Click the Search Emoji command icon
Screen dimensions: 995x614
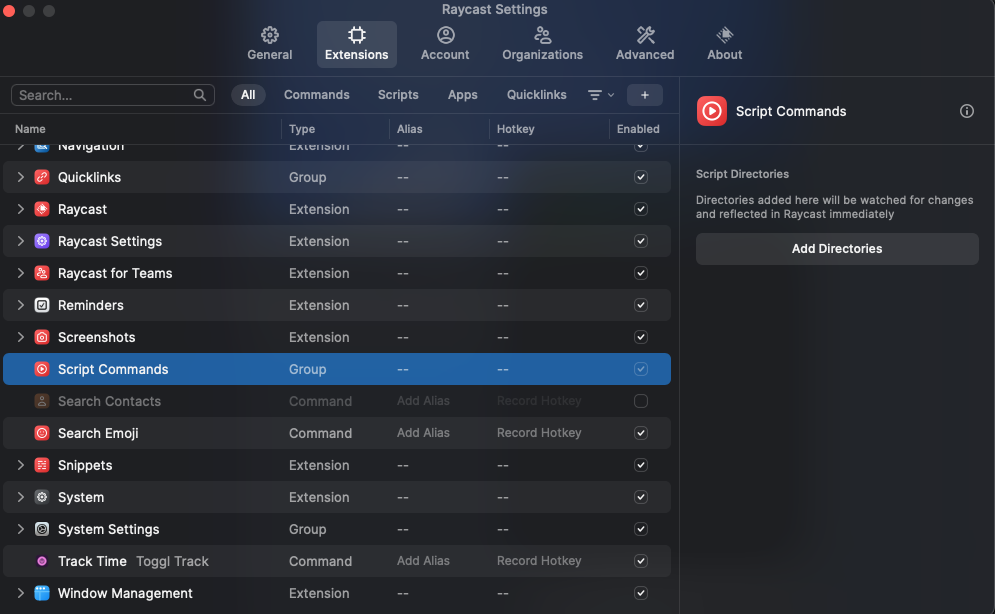point(41,433)
